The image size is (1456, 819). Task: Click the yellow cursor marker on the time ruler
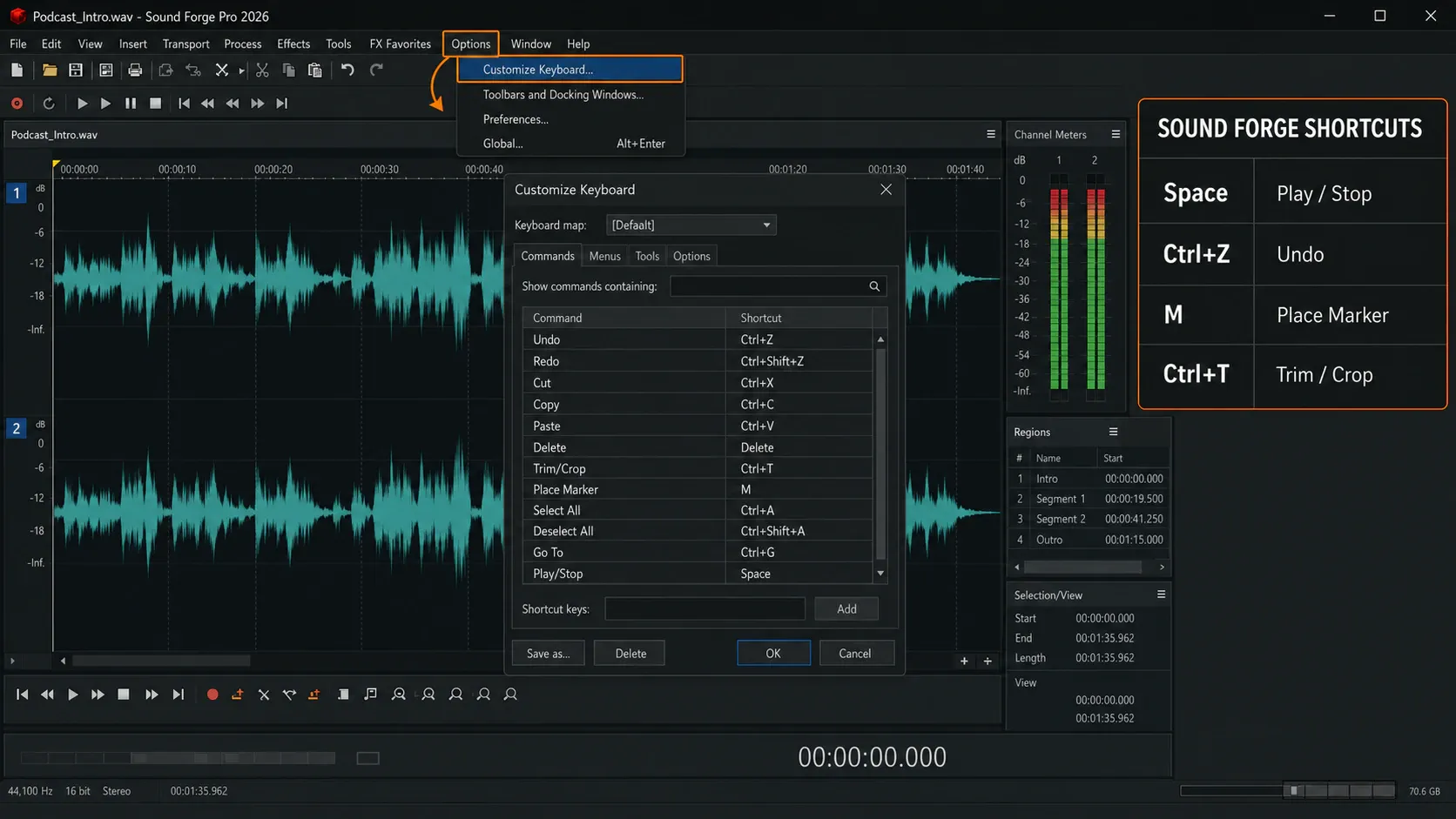(x=56, y=164)
